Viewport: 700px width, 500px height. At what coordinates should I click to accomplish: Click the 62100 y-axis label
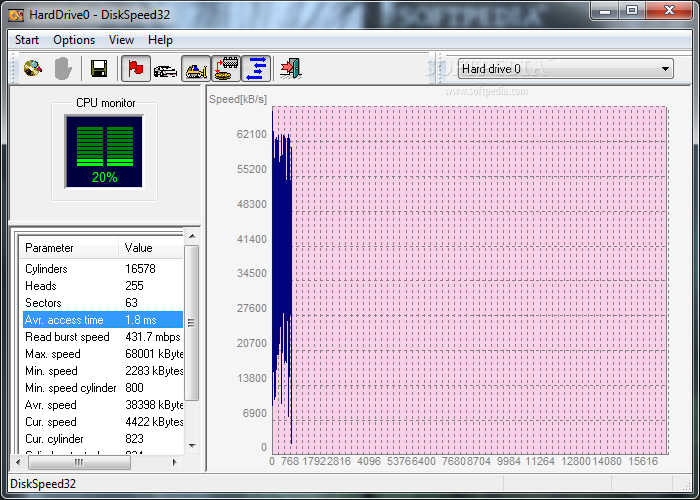click(x=251, y=134)
